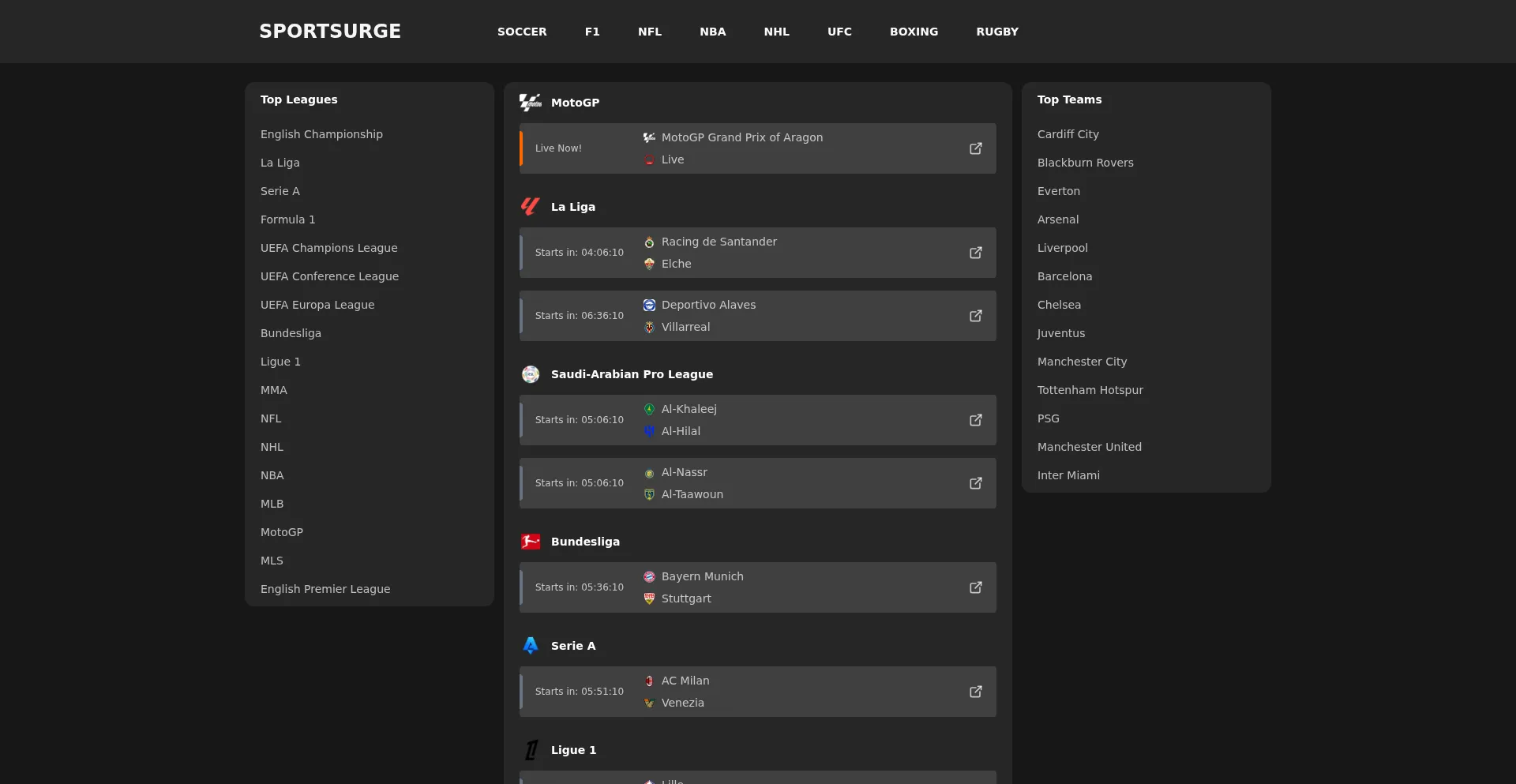Open the F1 nav menu item
Image resolution: width=1516 pixels, height=784 pixels.
(x=592, y=32)
